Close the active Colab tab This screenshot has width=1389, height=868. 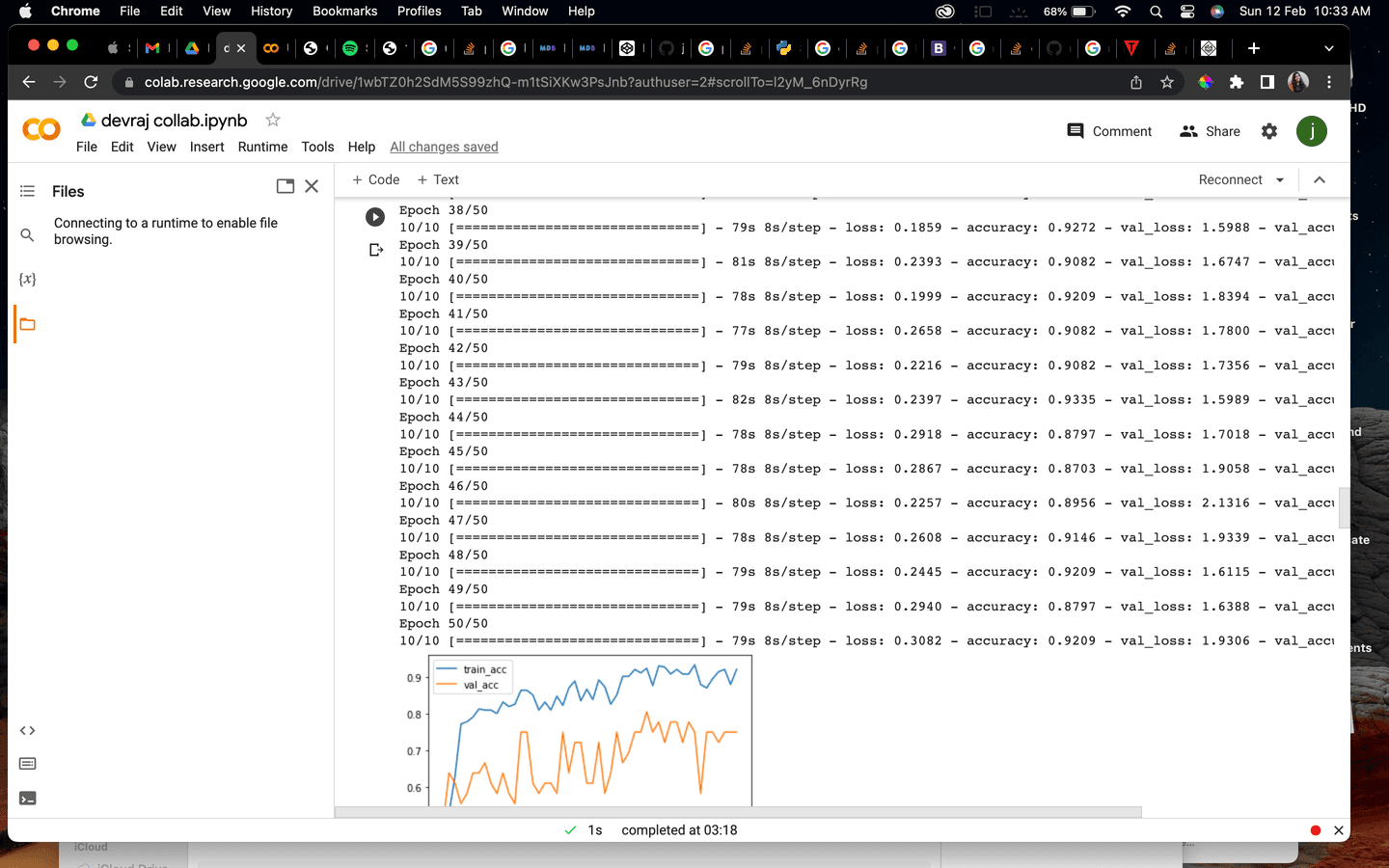(x=241, y=48)
